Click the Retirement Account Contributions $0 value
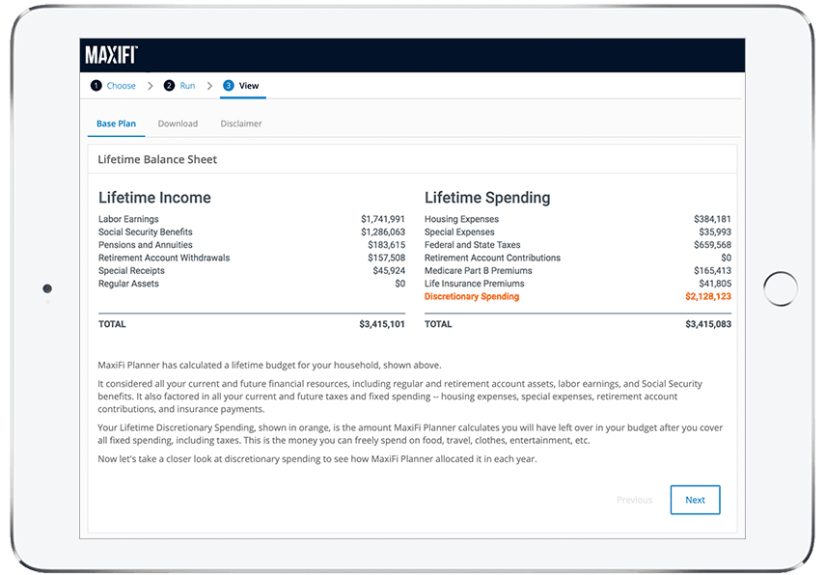 coord(726,258)
